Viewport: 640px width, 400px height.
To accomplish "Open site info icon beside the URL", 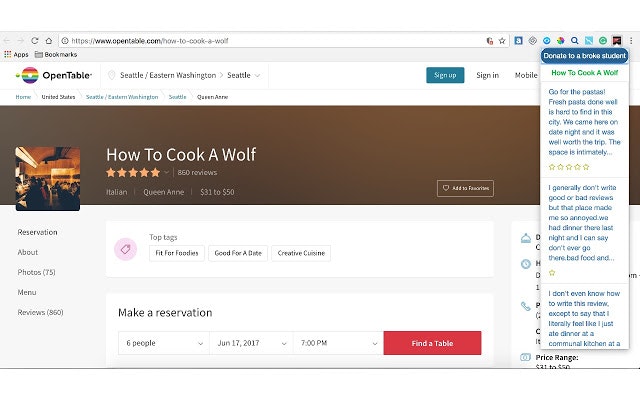I will pos(65,41).
